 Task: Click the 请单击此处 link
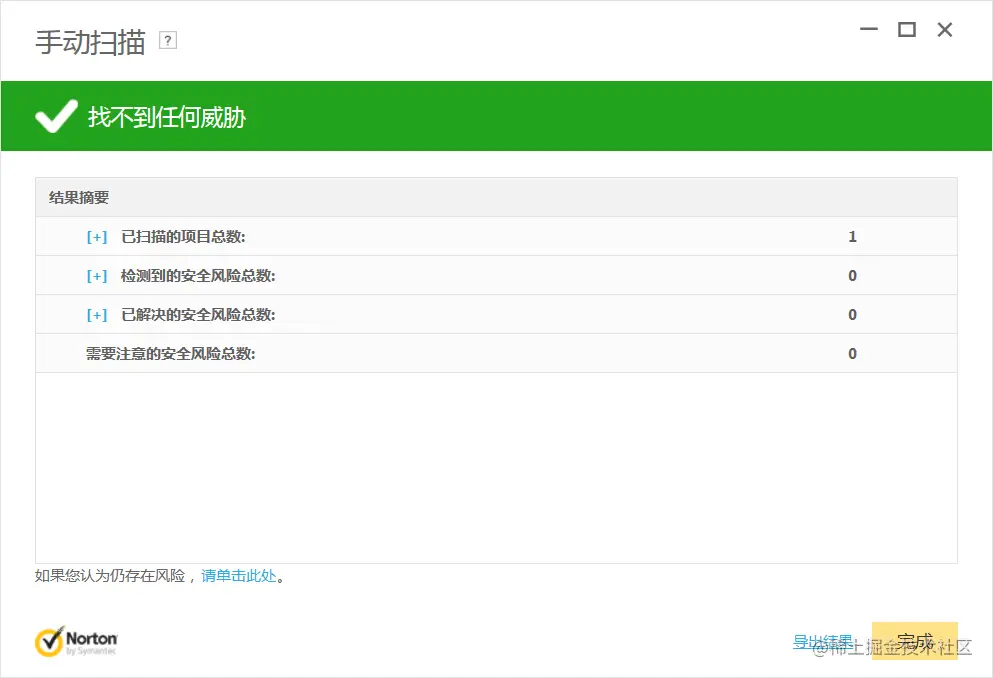click(x=239, y=575)
